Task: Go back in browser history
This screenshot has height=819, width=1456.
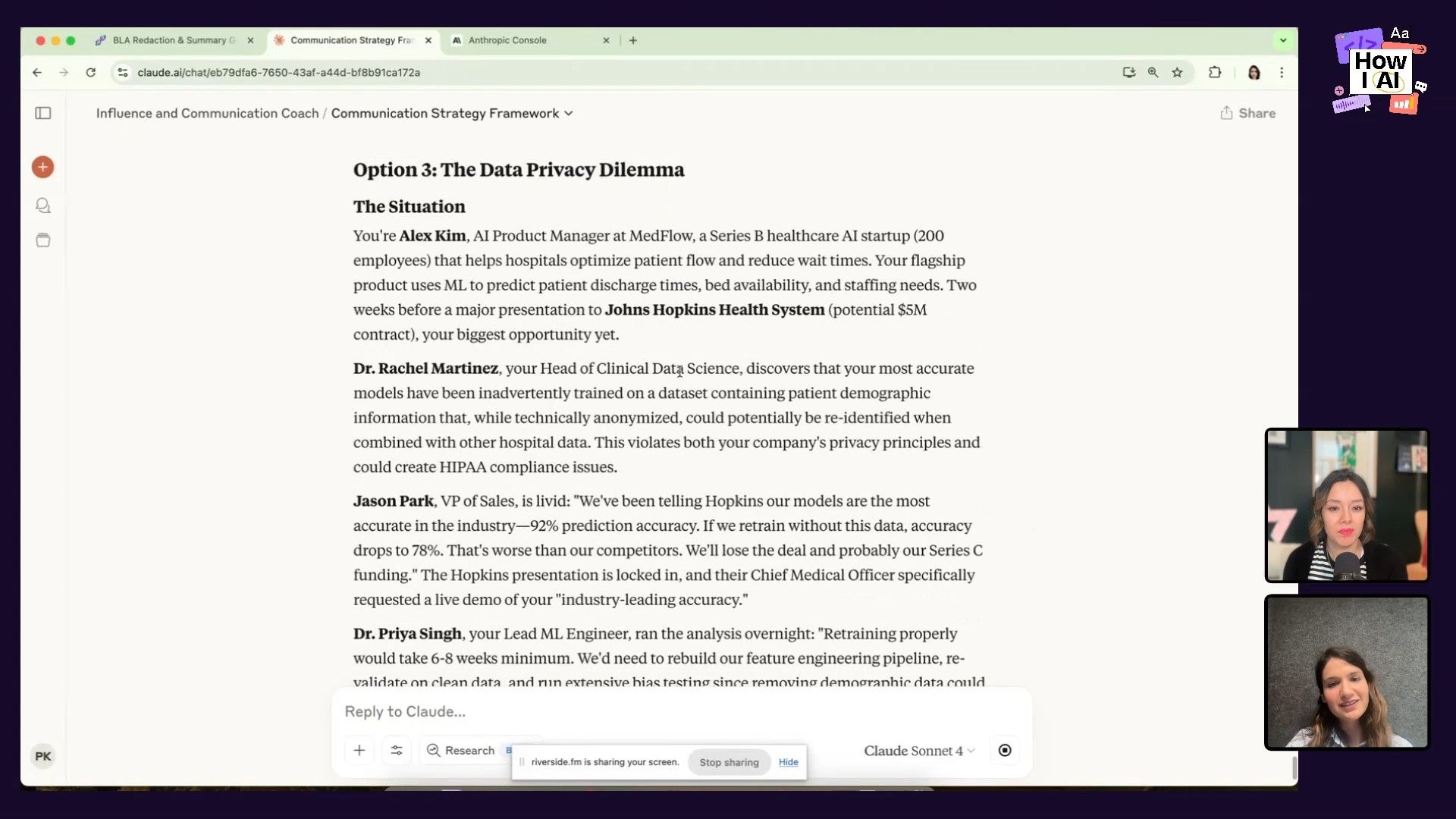Action: coord(37,72)
